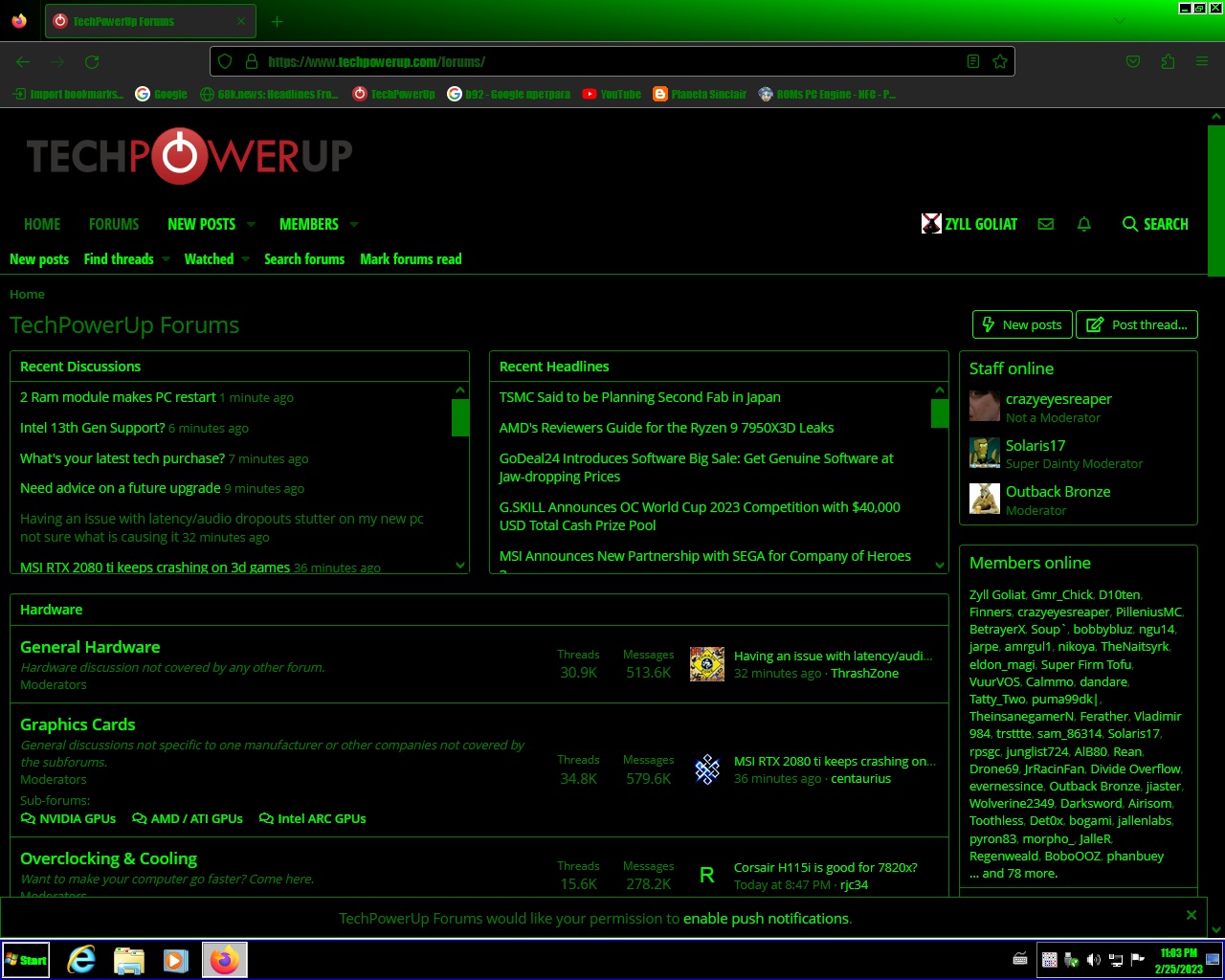Open the YouTube bookmark
The width and height of the screenshot is (1225, 980).
(612, 94)
